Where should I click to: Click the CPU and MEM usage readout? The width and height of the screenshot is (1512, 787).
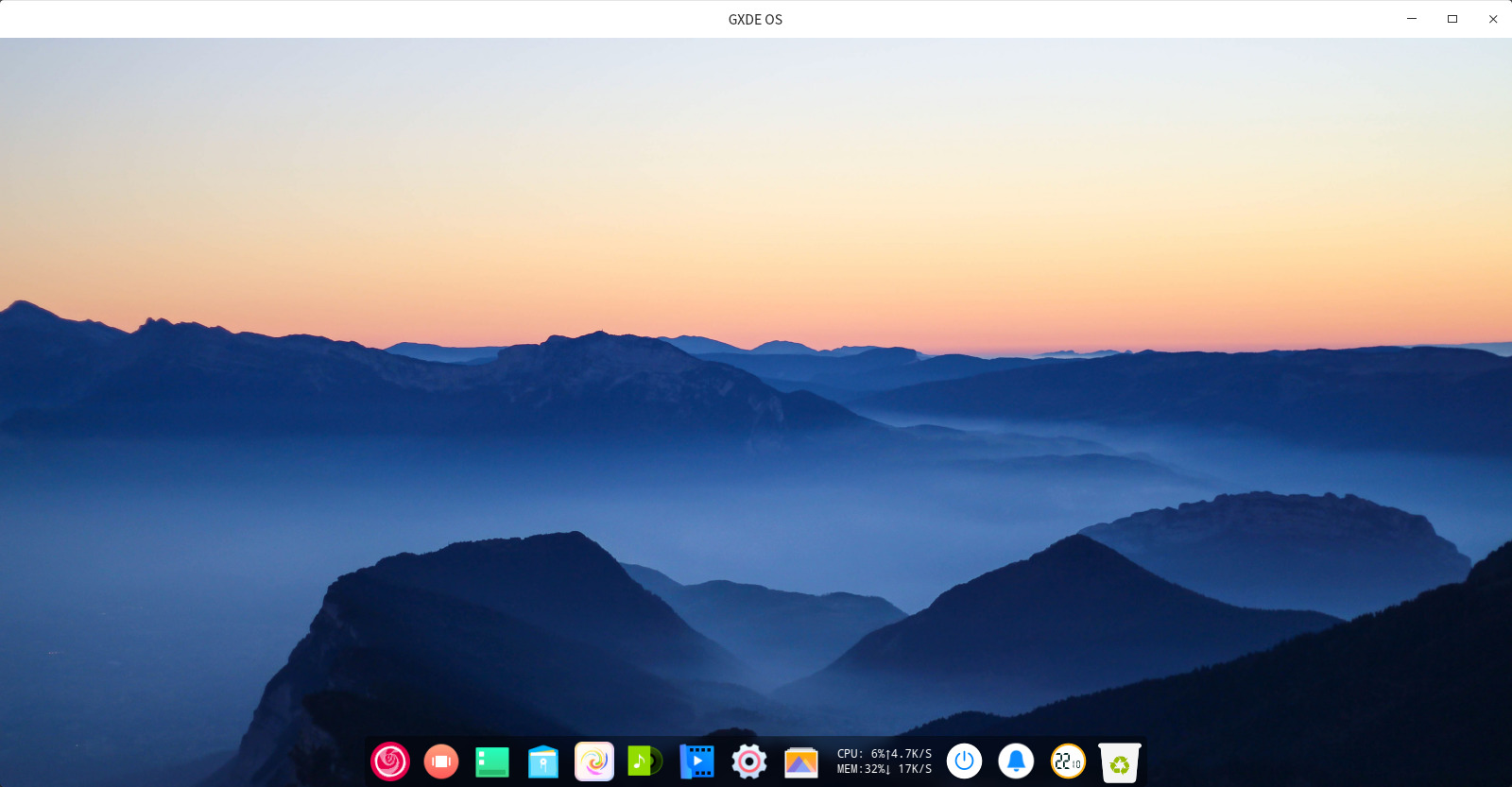tap(860, 761)
